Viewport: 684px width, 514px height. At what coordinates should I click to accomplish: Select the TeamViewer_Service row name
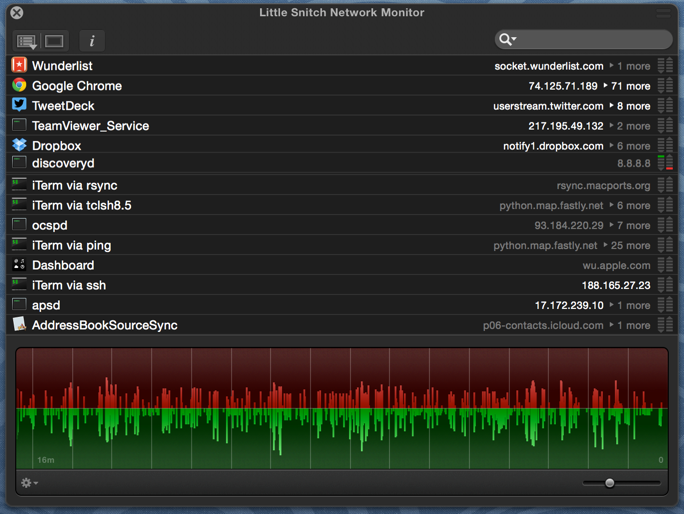coord(90,126)
